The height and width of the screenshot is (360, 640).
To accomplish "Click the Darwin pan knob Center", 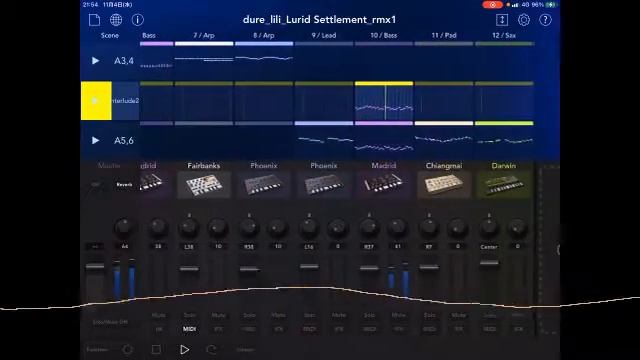I will coord(489,227).
